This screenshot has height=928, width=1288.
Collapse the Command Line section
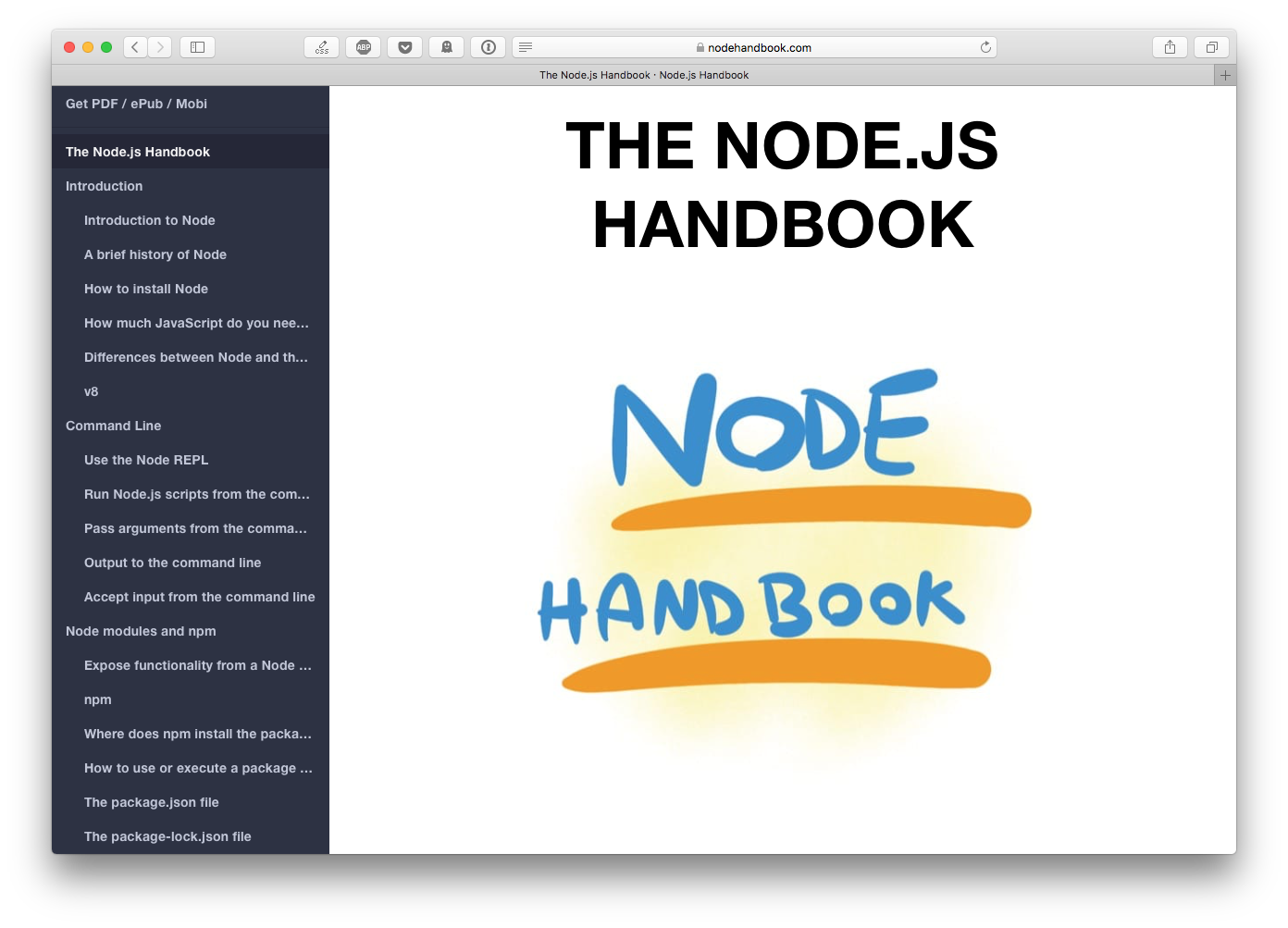(x=114, y=426)
